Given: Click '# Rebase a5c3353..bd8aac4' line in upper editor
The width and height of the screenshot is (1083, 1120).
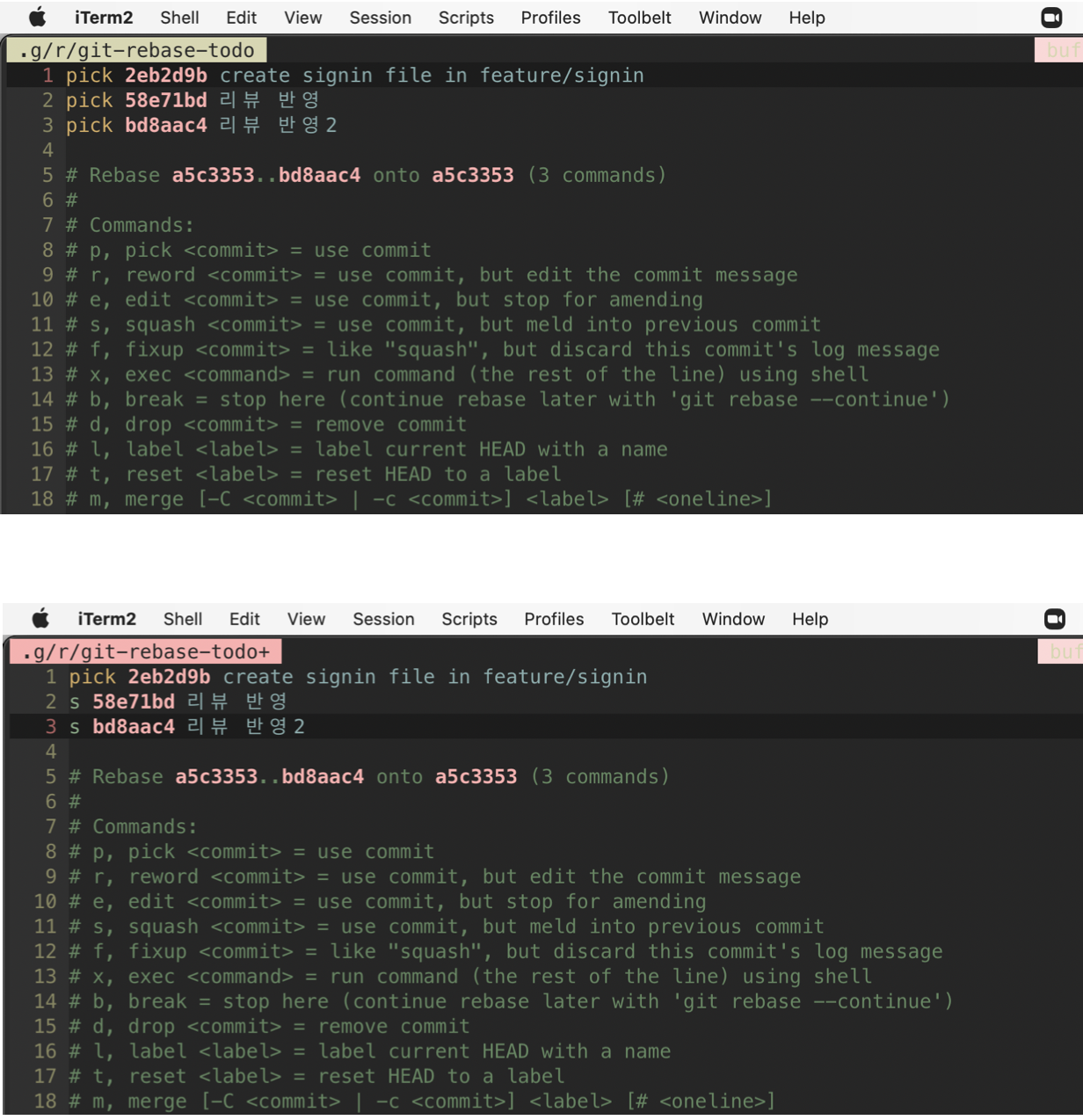Looking at the screenshot, I should coord(366,175).
